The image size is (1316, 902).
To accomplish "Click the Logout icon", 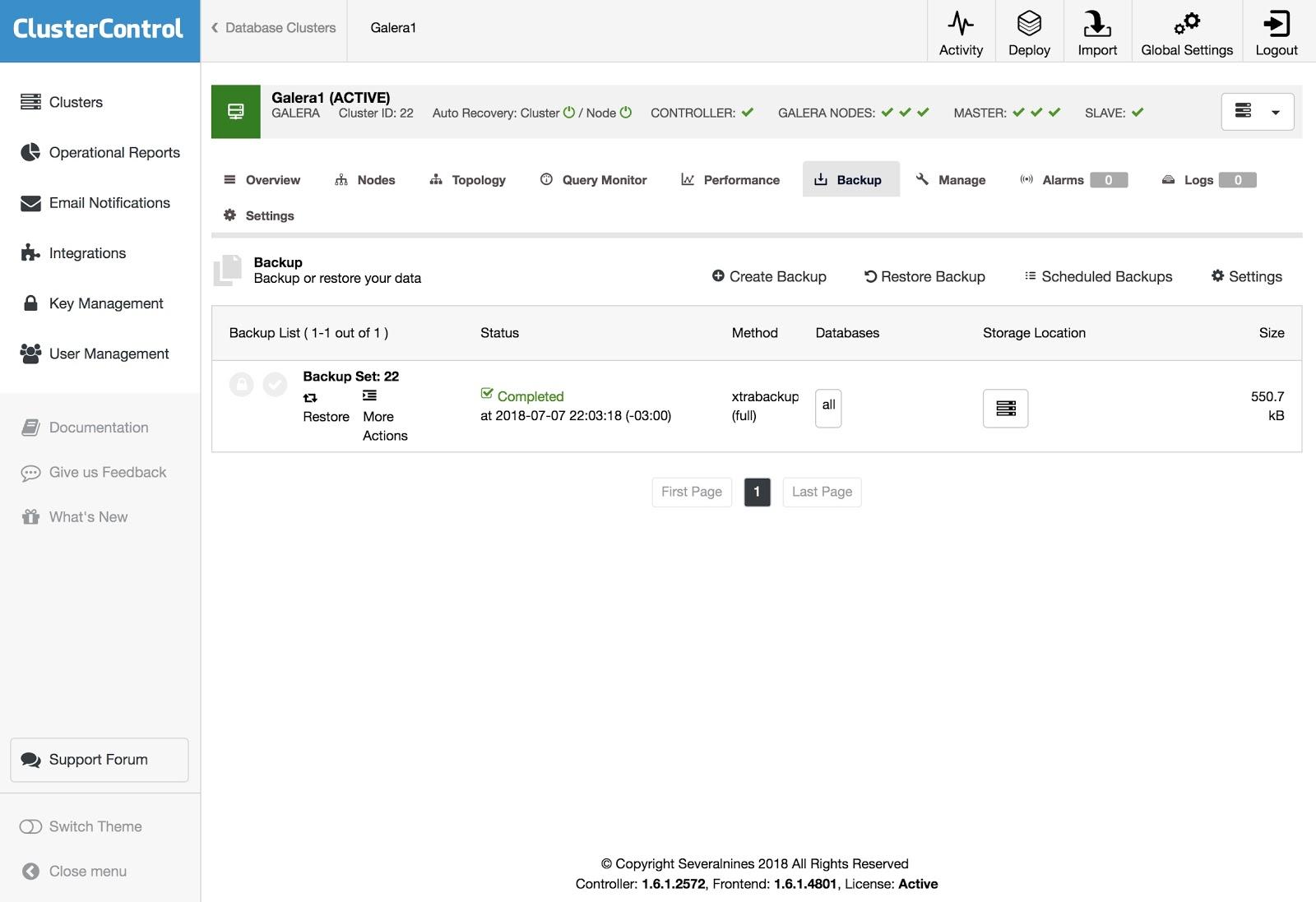I will (x=1277, y=23).
